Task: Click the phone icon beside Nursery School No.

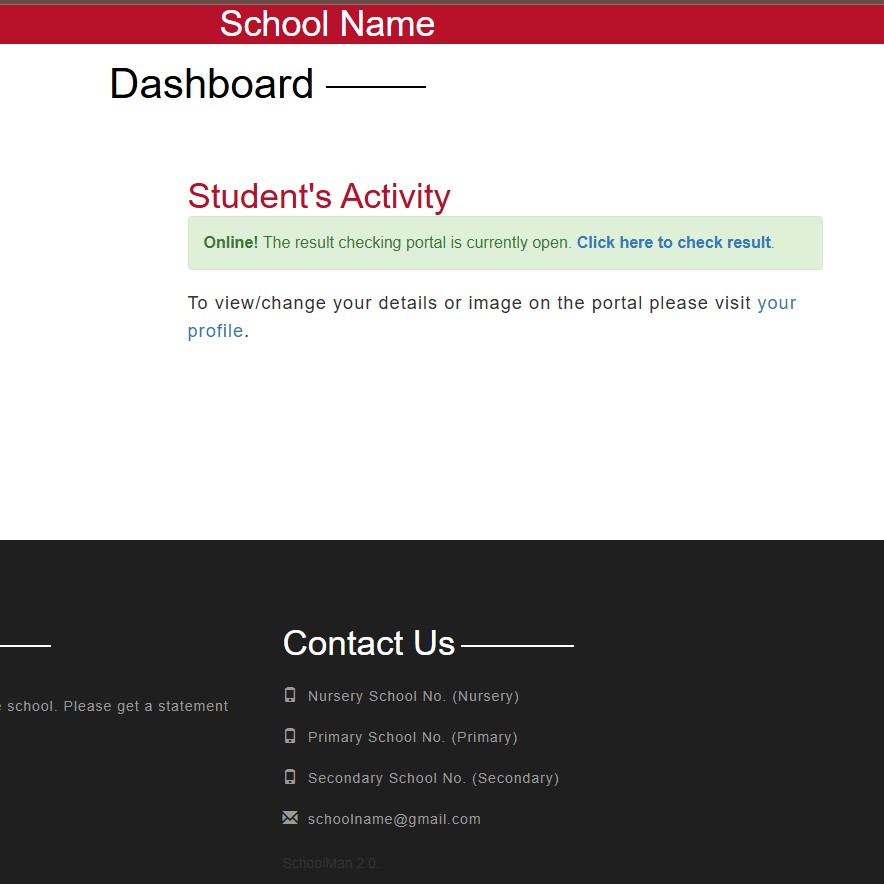Action: pos(290,695)
